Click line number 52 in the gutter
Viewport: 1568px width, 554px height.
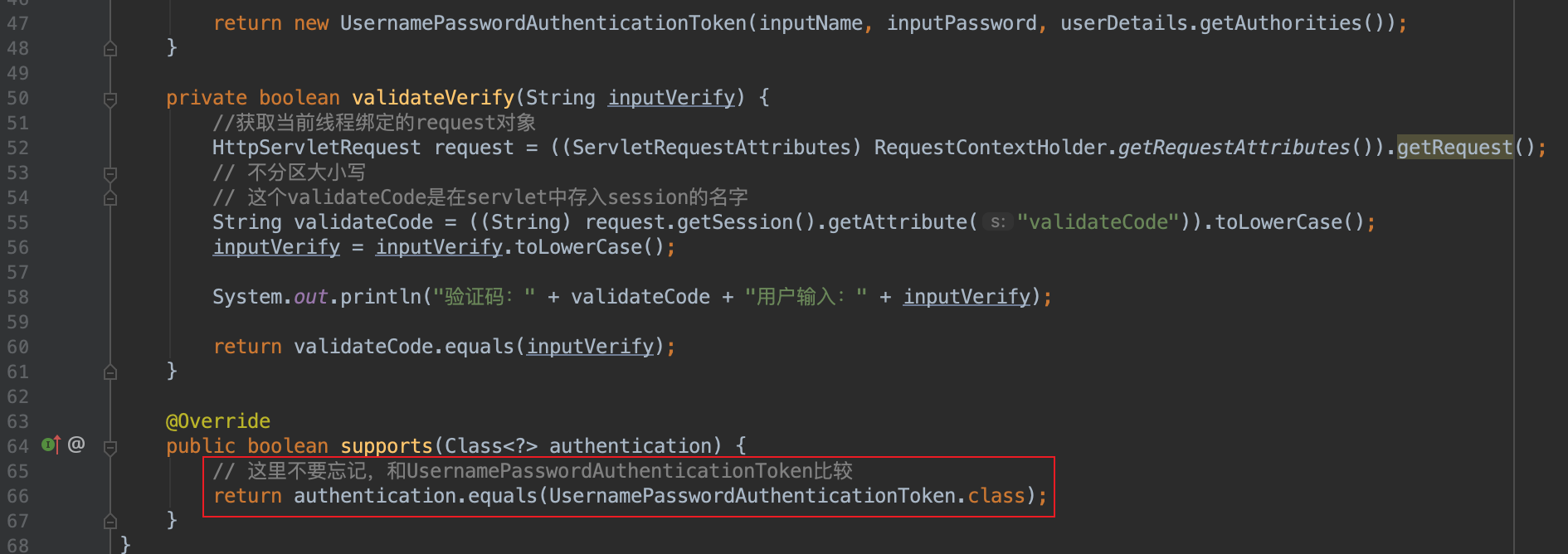pos(18,148)
